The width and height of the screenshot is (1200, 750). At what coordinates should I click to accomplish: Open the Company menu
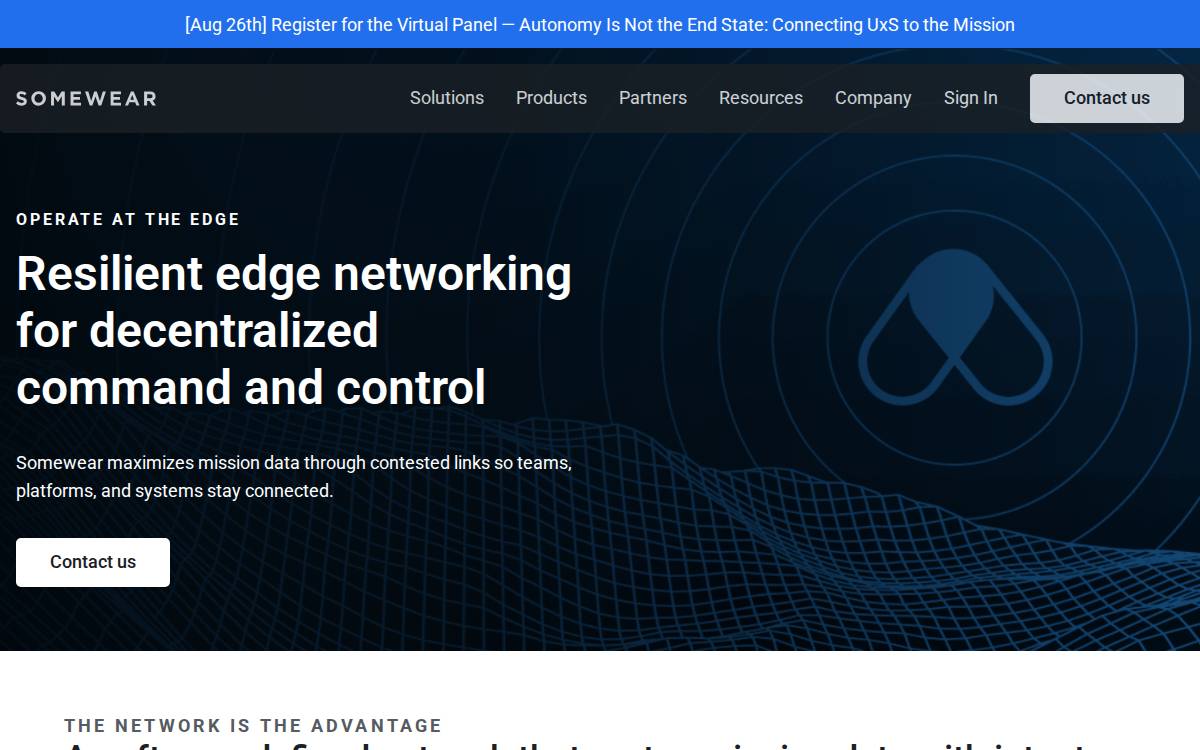[873, 98]
